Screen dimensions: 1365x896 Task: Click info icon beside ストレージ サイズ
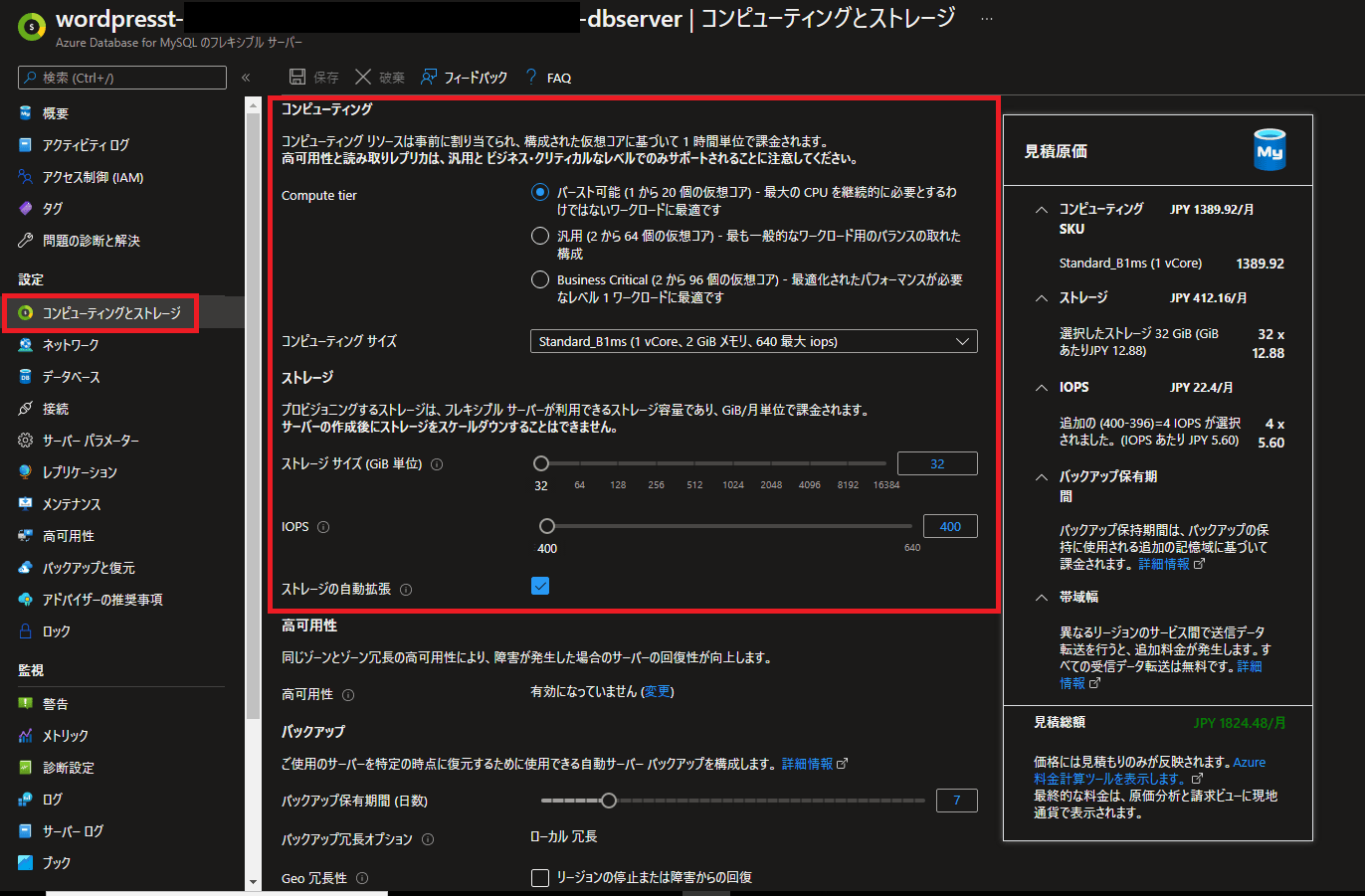tap(437, 464)
